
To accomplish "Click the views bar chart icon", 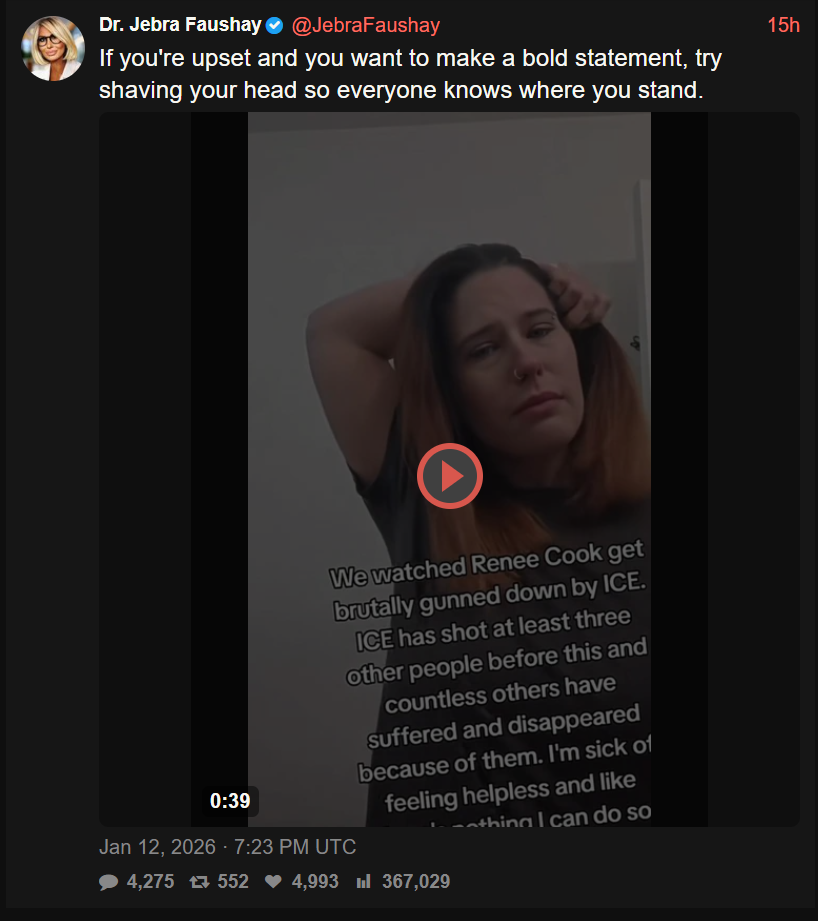I will pos(363,882).
